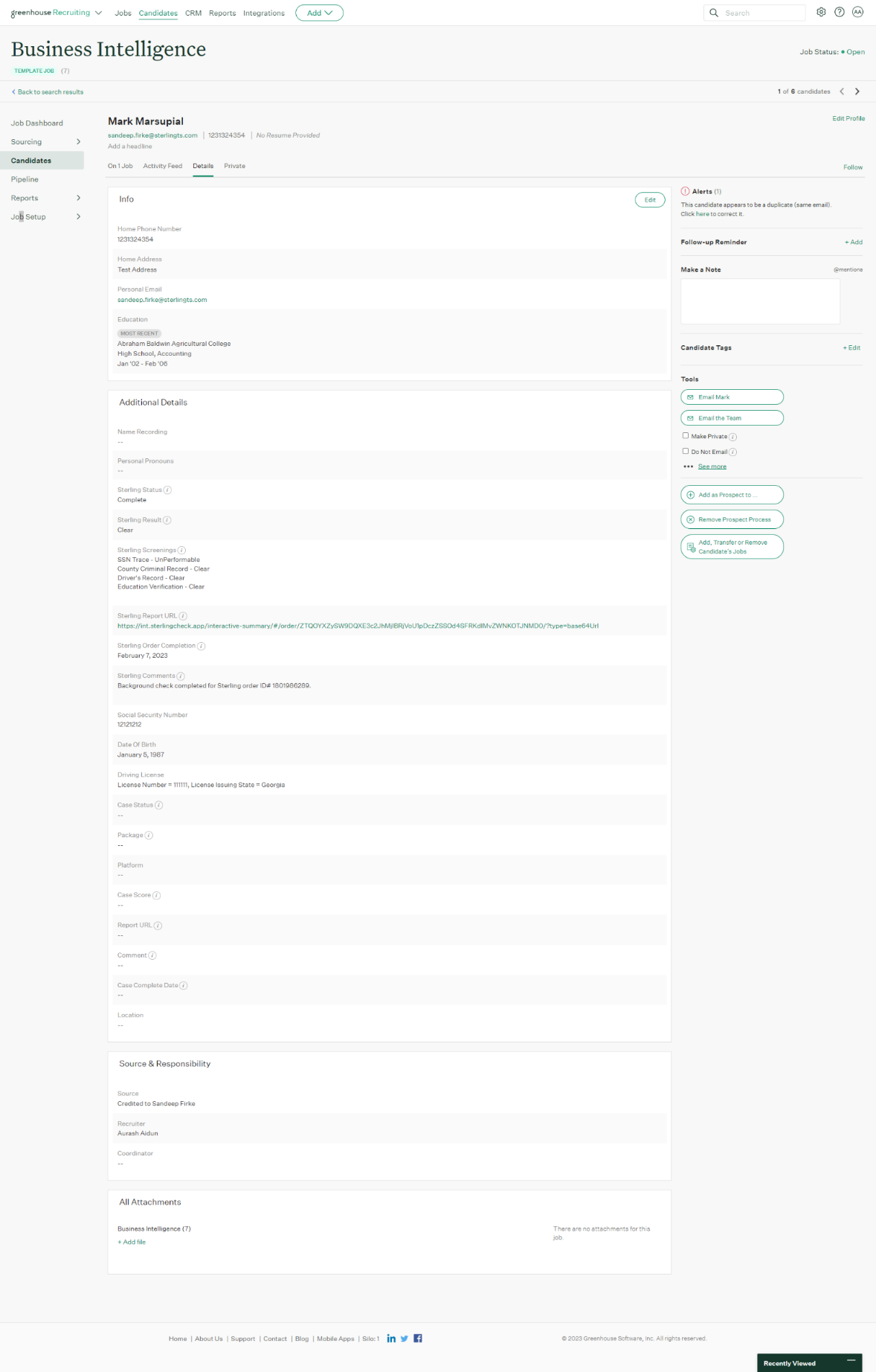Open the Jobs top menu
The image size is (876, 1372).
123,13
